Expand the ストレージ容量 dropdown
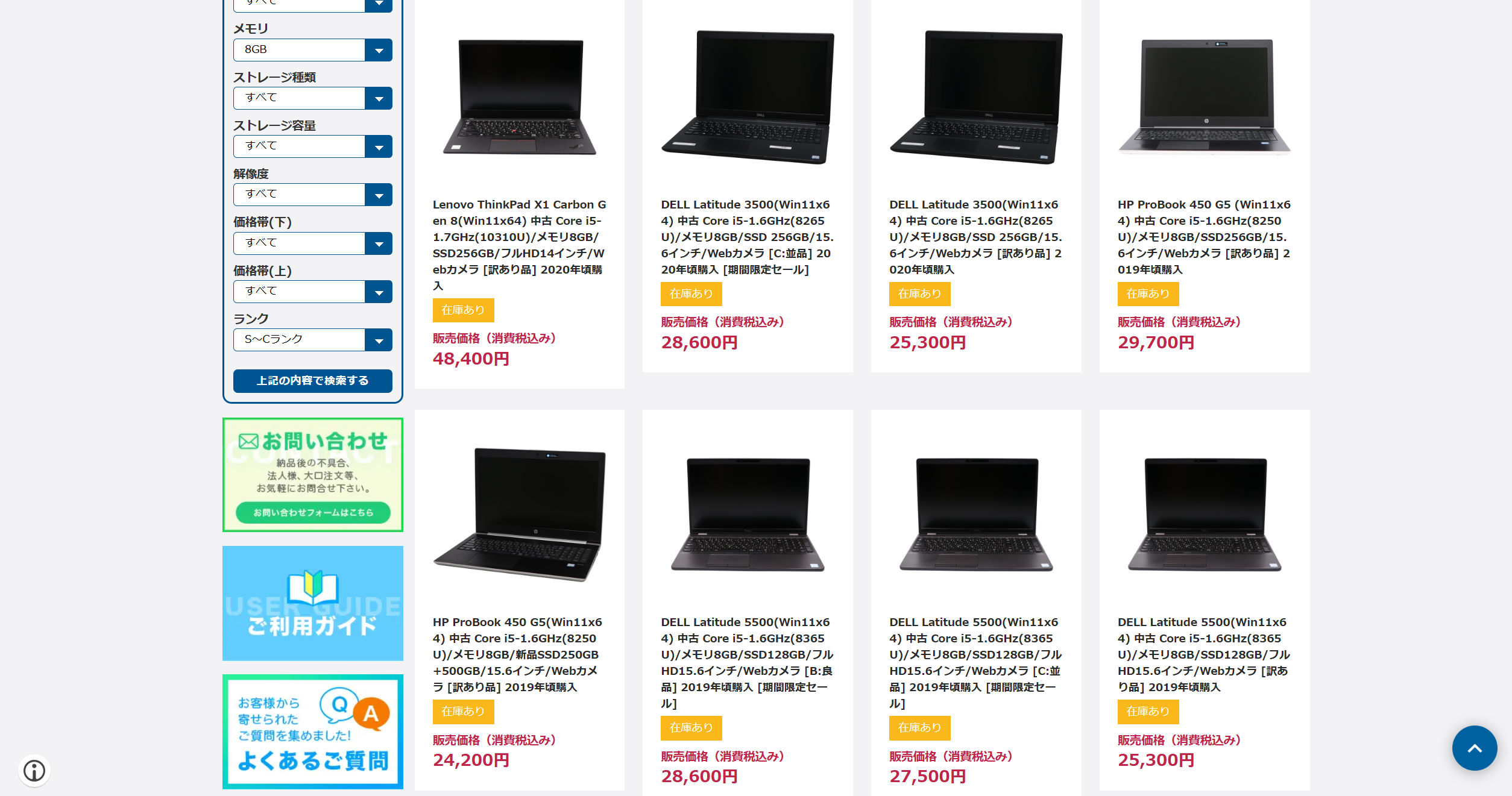 coord(313,146)
